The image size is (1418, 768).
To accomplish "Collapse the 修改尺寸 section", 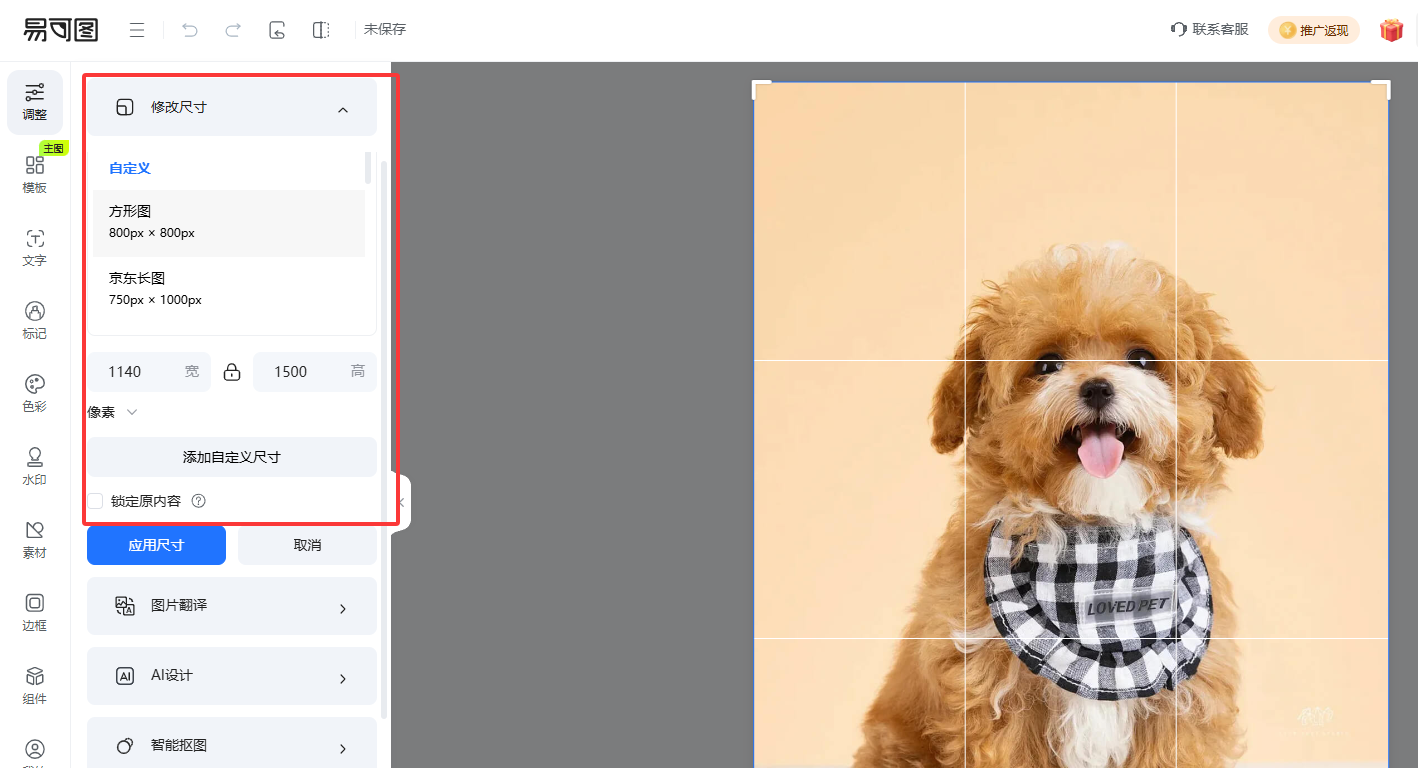I will coord(343,109).
